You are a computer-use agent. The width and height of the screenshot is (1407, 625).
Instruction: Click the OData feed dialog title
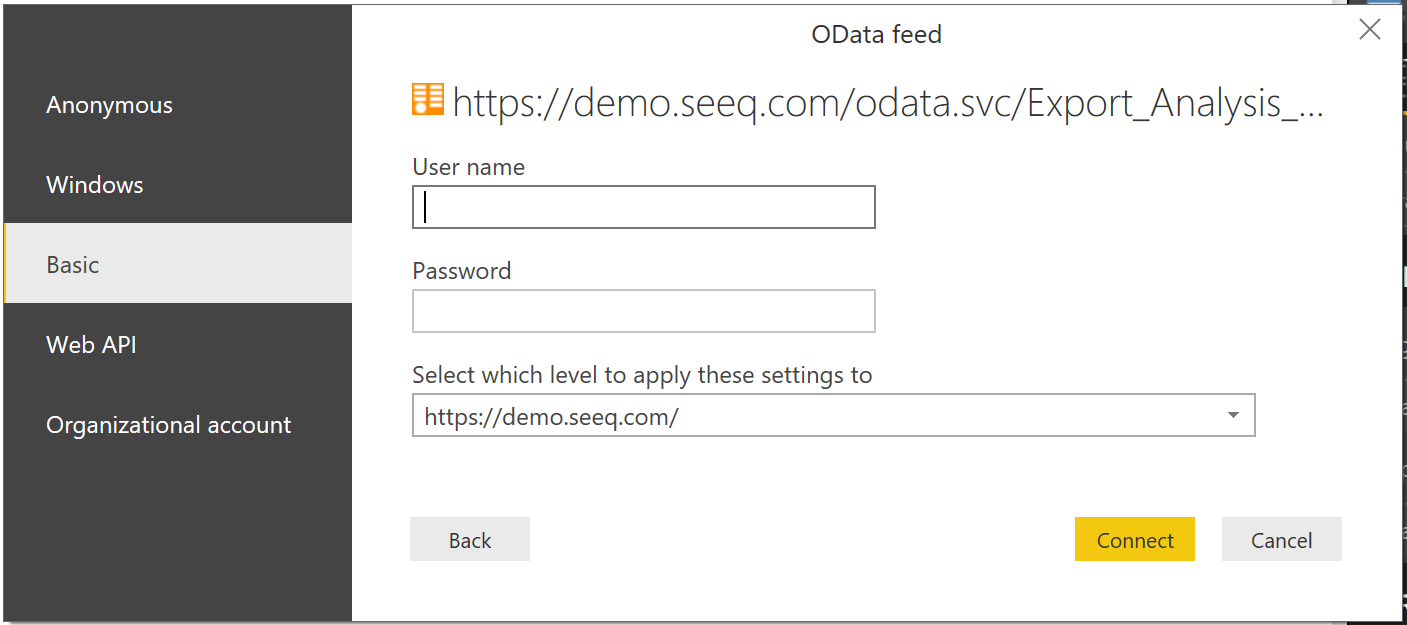click(876, 35)
